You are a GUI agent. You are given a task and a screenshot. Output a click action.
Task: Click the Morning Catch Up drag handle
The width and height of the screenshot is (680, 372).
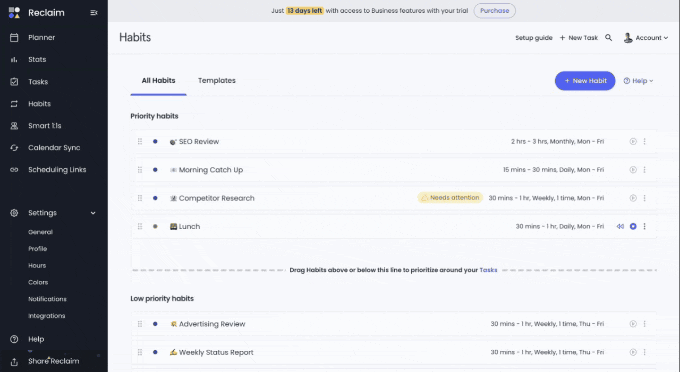pos(140,170)
